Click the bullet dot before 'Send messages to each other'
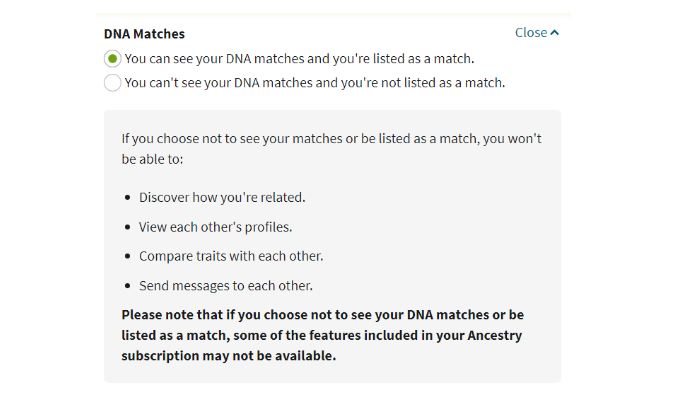This screenshot has height=395, width=685. [x=128, y=286]
